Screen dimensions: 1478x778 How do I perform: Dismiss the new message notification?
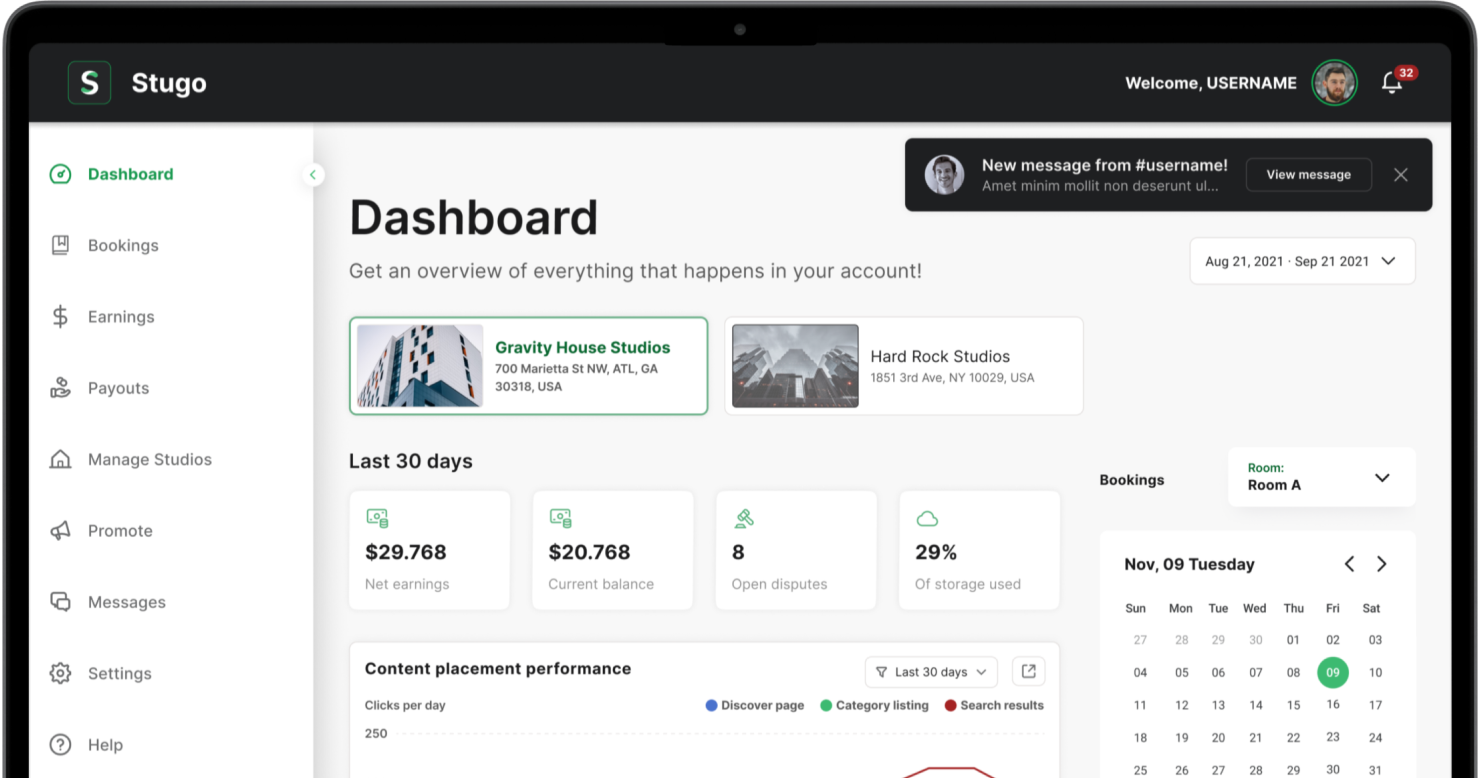coord(1400,175)
